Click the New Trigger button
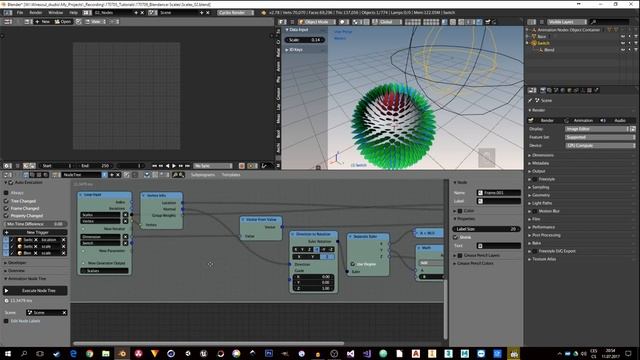Viewport: 640px width, 360px height. click(x=36, y=232)
